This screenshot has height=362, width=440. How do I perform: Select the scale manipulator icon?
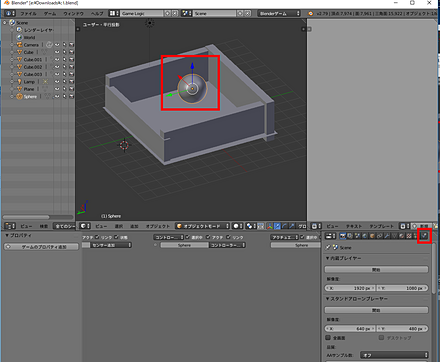click(292, 226)
